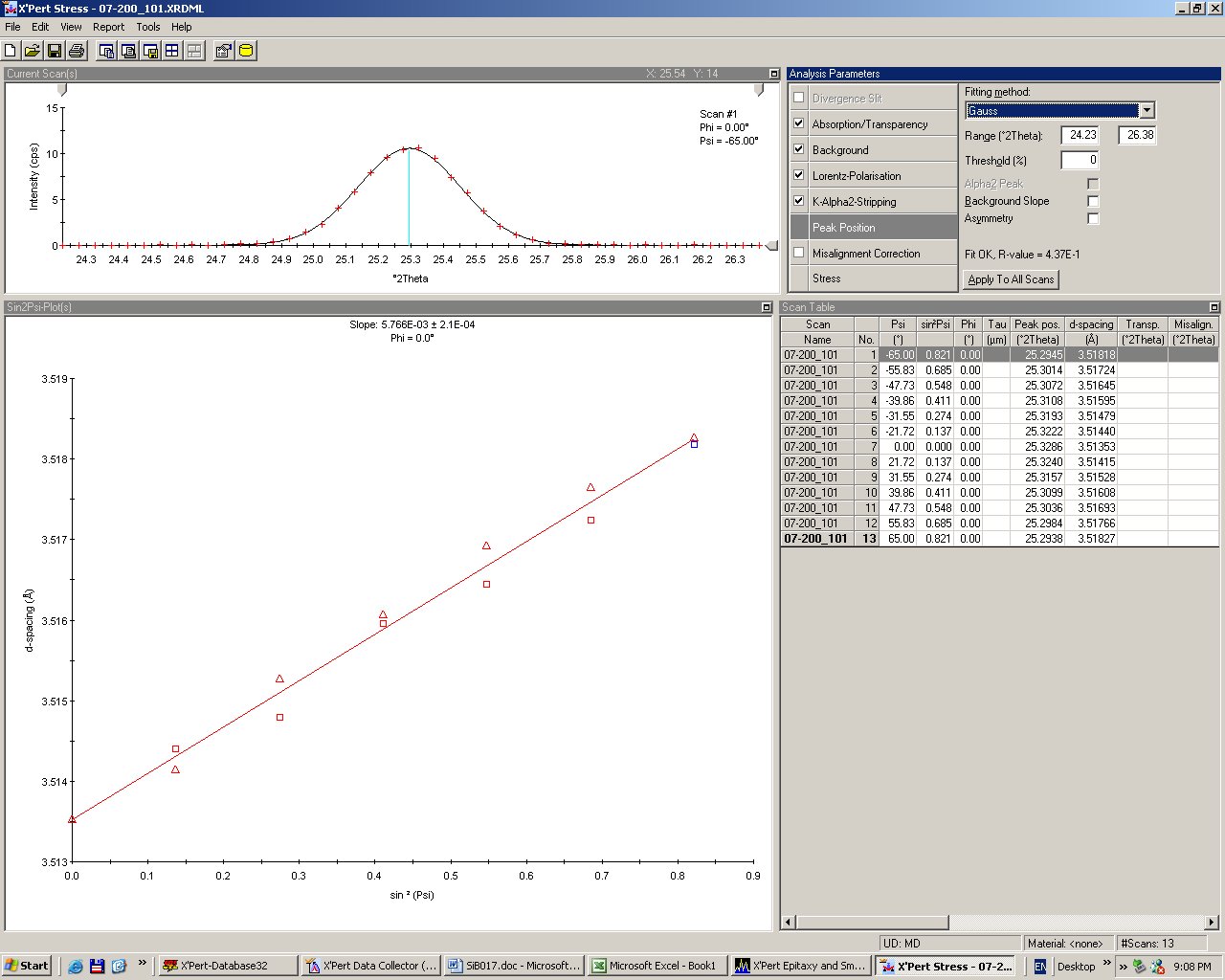Click the left range marker above scan plot
The width and height of the screenshot is (1225, 980).
tap(63, 89)
